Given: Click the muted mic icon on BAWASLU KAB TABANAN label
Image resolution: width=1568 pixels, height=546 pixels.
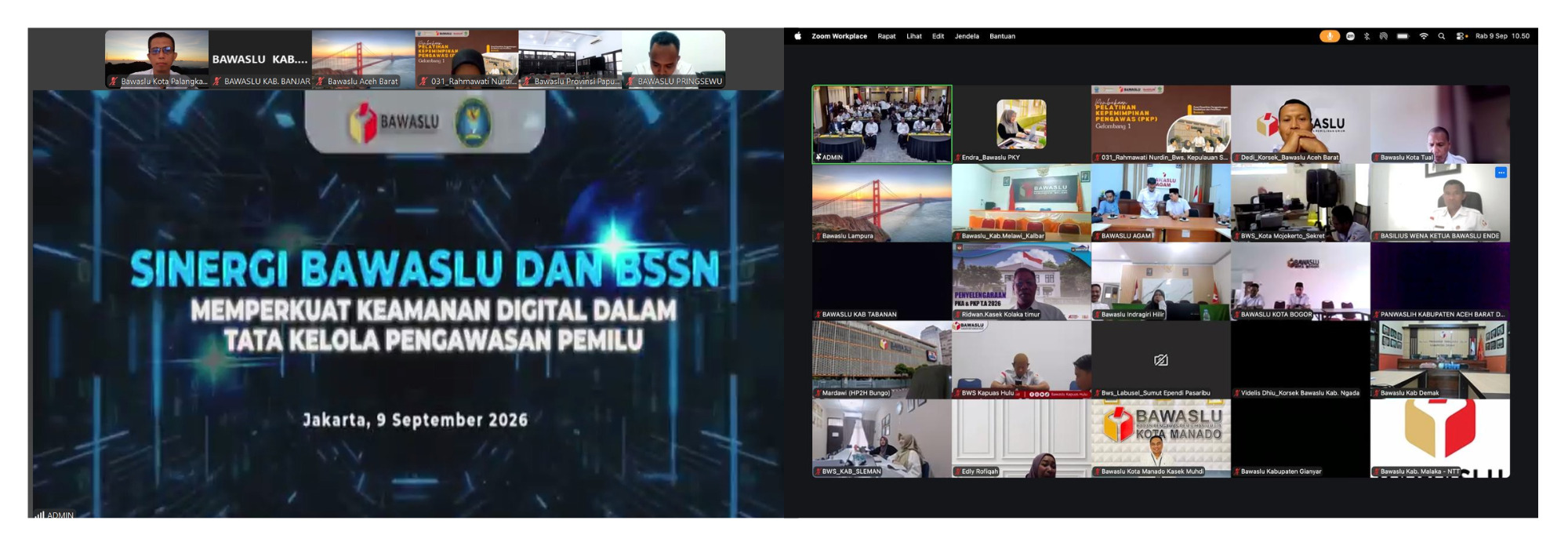Looking at the screenshot, I should coord(818,315).
